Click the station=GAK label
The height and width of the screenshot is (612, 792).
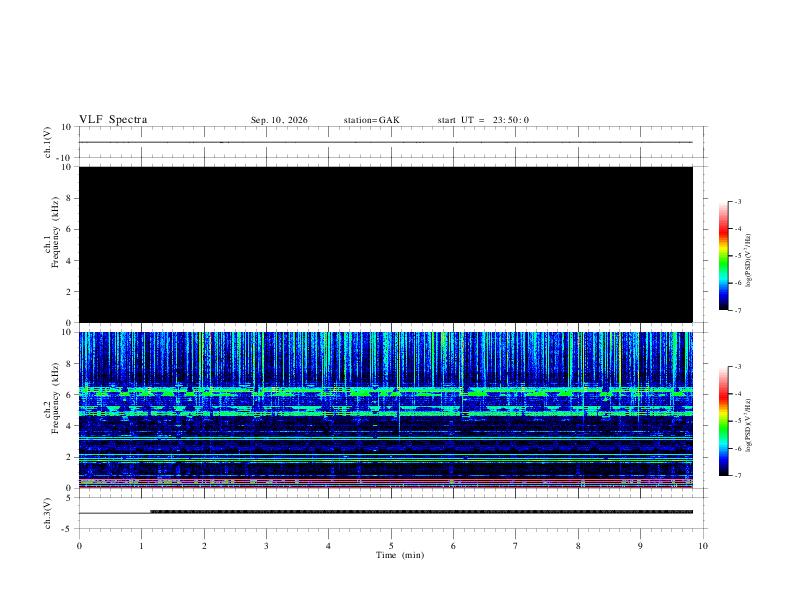tap(371, 120)
